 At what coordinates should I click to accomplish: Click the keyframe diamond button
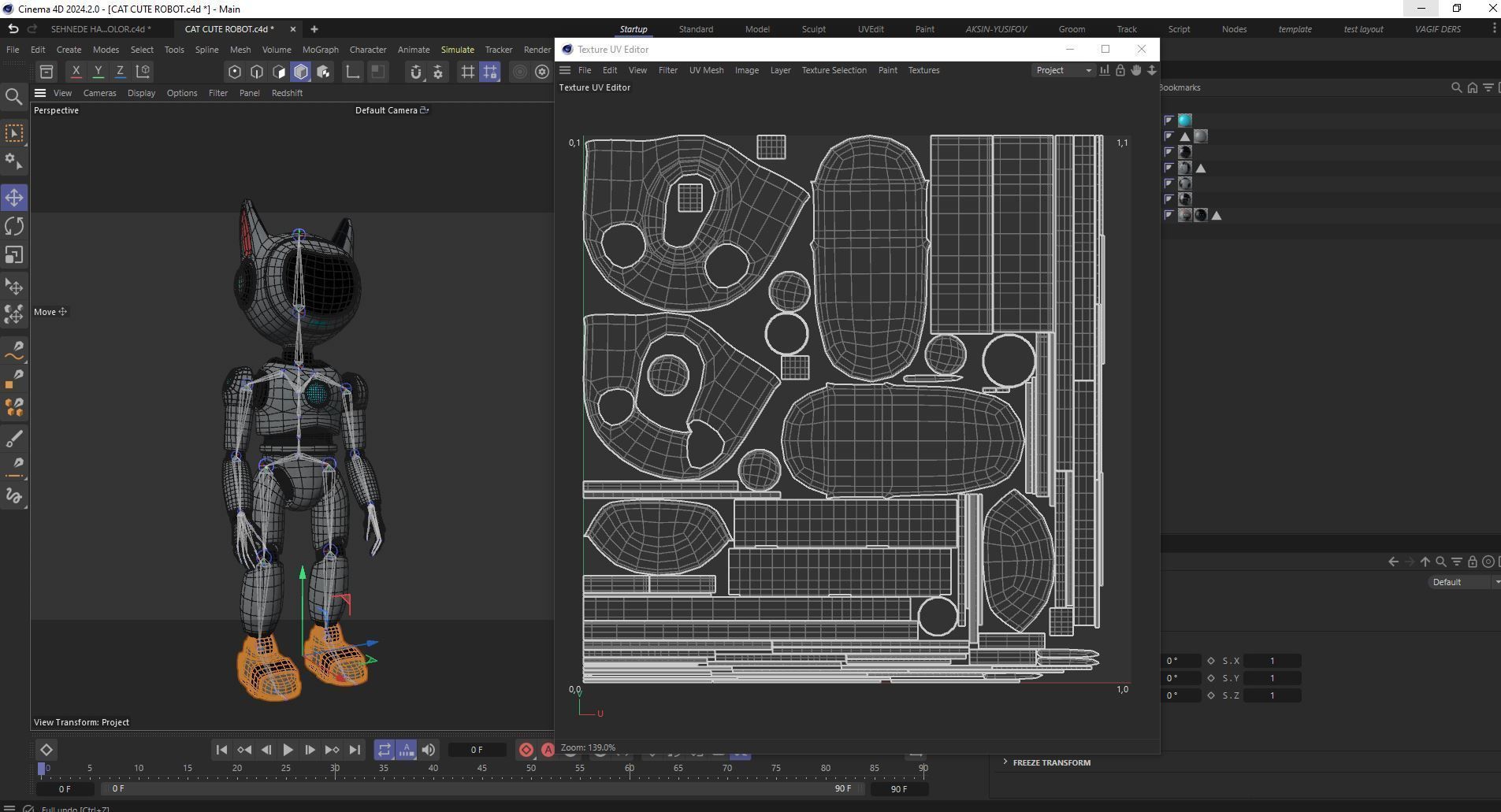click(46, 750)
